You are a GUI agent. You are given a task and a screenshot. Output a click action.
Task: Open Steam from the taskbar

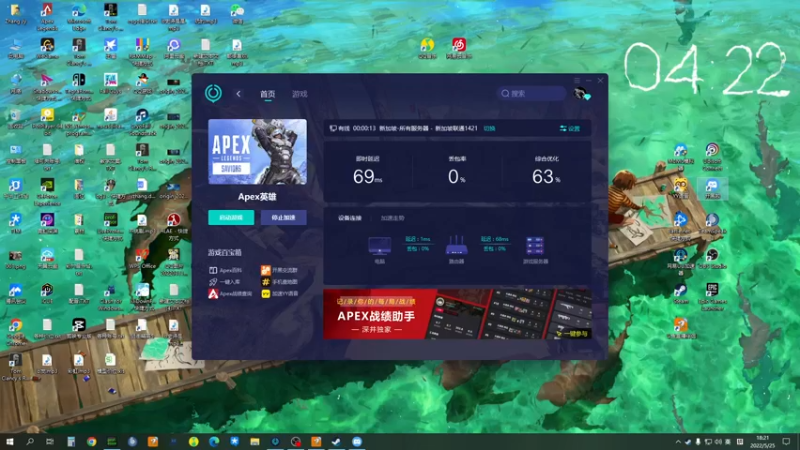(x=336, y=441)
